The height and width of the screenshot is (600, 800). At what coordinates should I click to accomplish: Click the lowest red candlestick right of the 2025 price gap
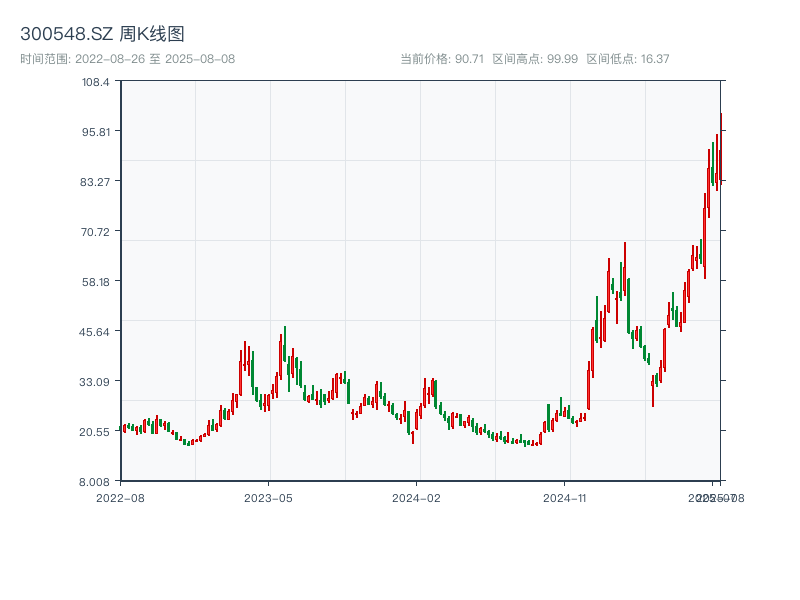[653, 391]
